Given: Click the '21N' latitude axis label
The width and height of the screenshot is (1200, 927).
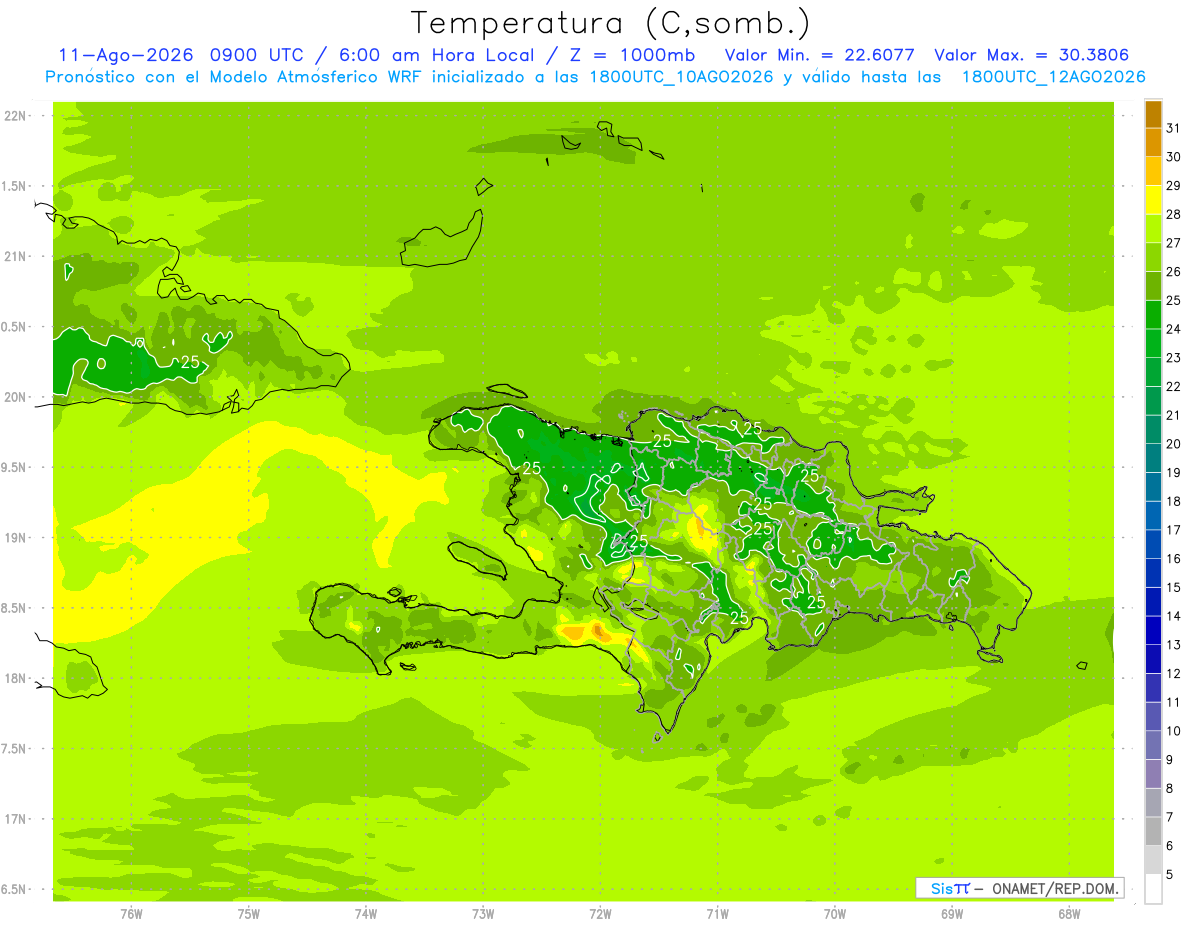Looking at the screenshot, I should click(x=16, y=256).
